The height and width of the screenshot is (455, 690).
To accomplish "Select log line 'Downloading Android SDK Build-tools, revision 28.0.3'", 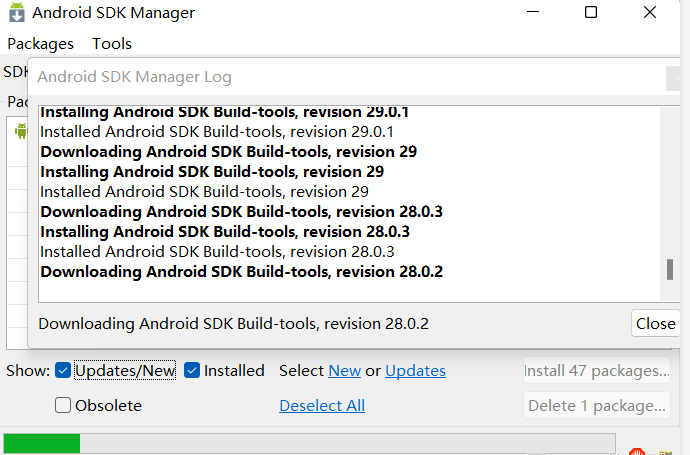I will point(241,212).
